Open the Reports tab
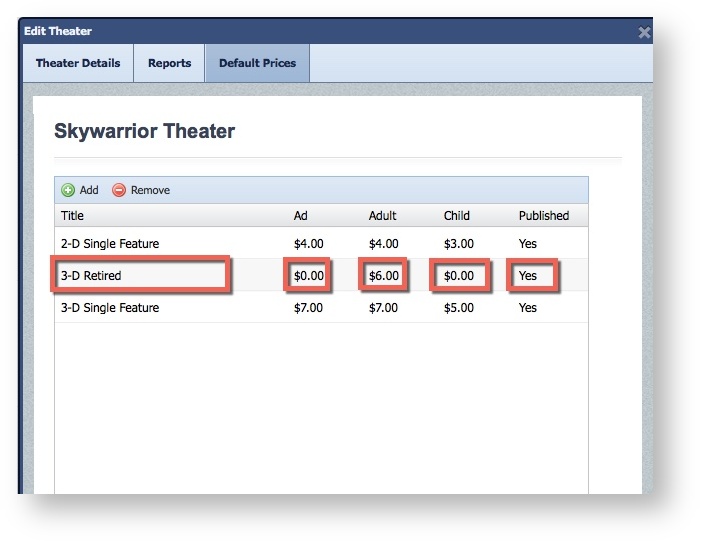The height and width of the screenshot is (542, 701). click(169, 63)
